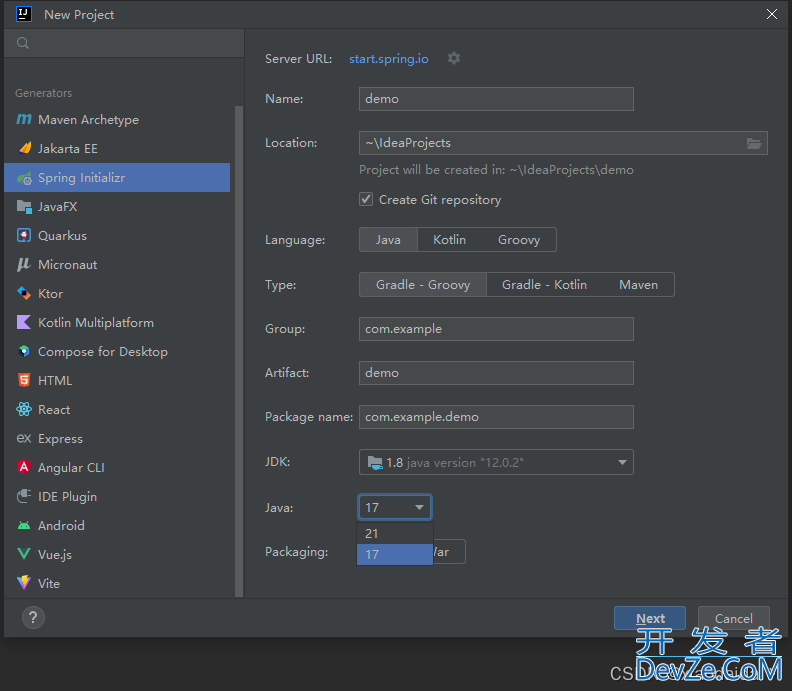Click the React atom icon

tap(24, 409)
